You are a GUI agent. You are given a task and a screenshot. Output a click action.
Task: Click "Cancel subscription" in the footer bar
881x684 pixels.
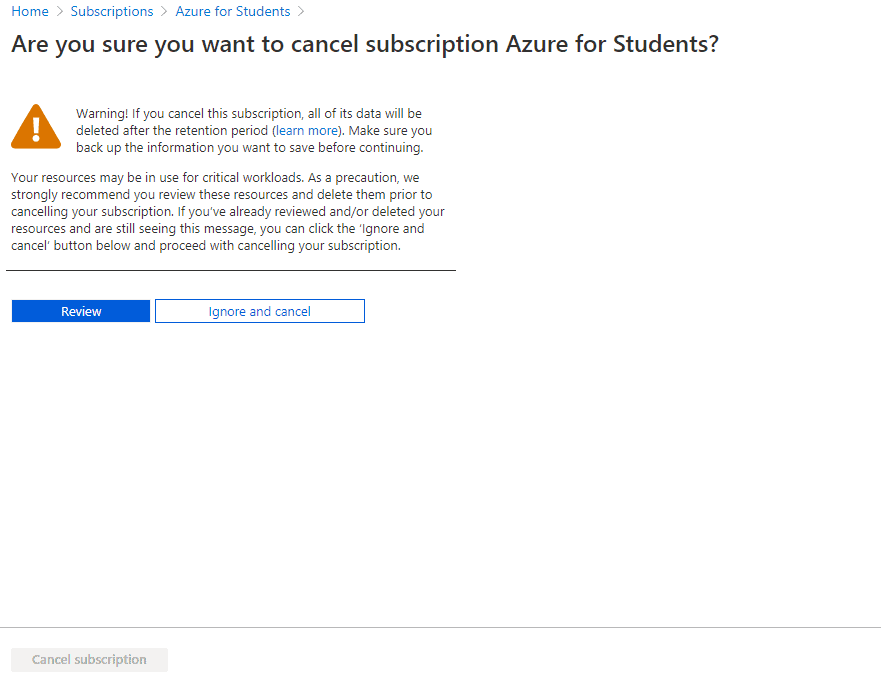click(x=89, y=659)
